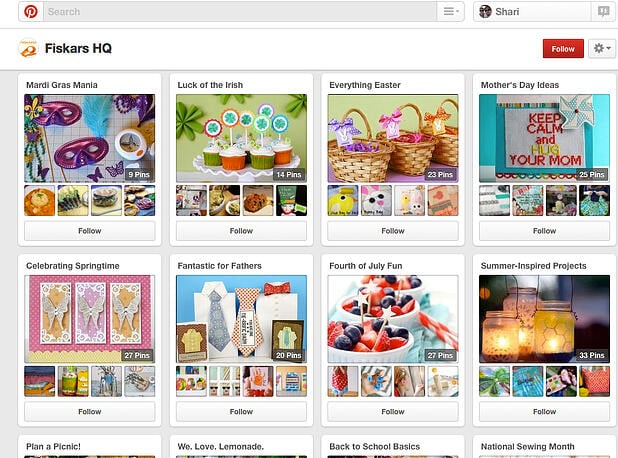
Task: Open Shari's profile avatar
Action: [x=485, y=11]
